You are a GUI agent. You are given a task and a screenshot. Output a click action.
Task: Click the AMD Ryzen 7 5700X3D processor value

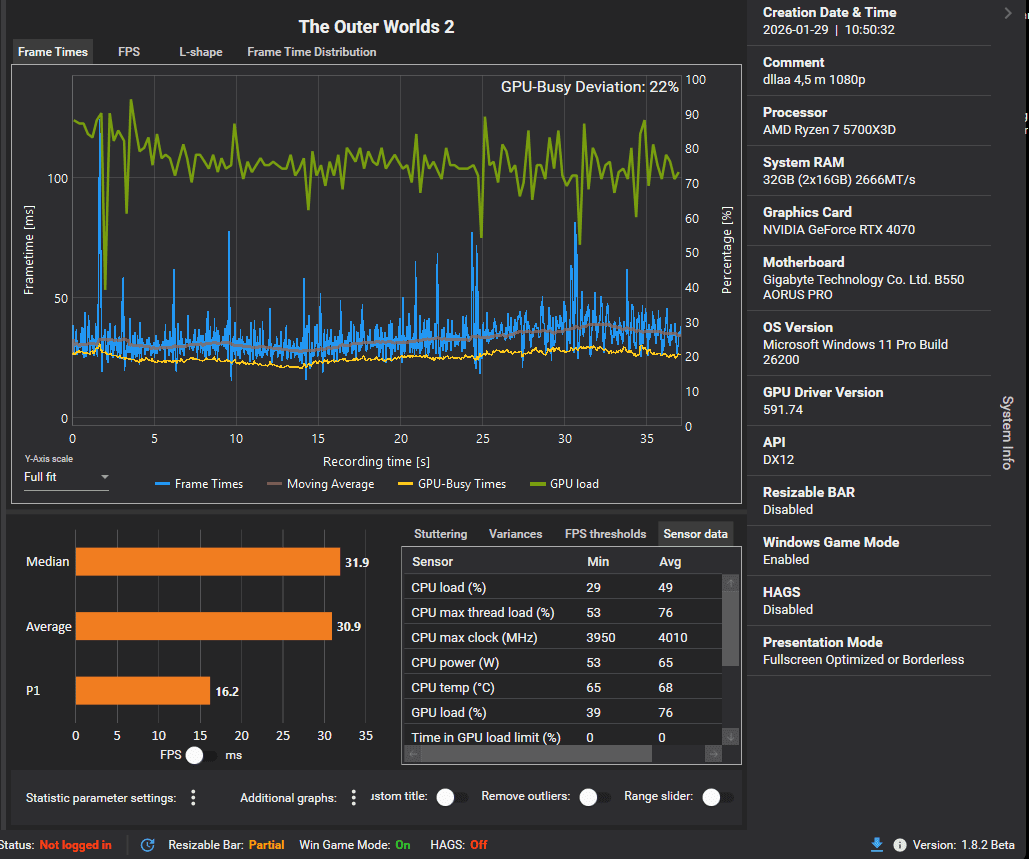point(829,129)
